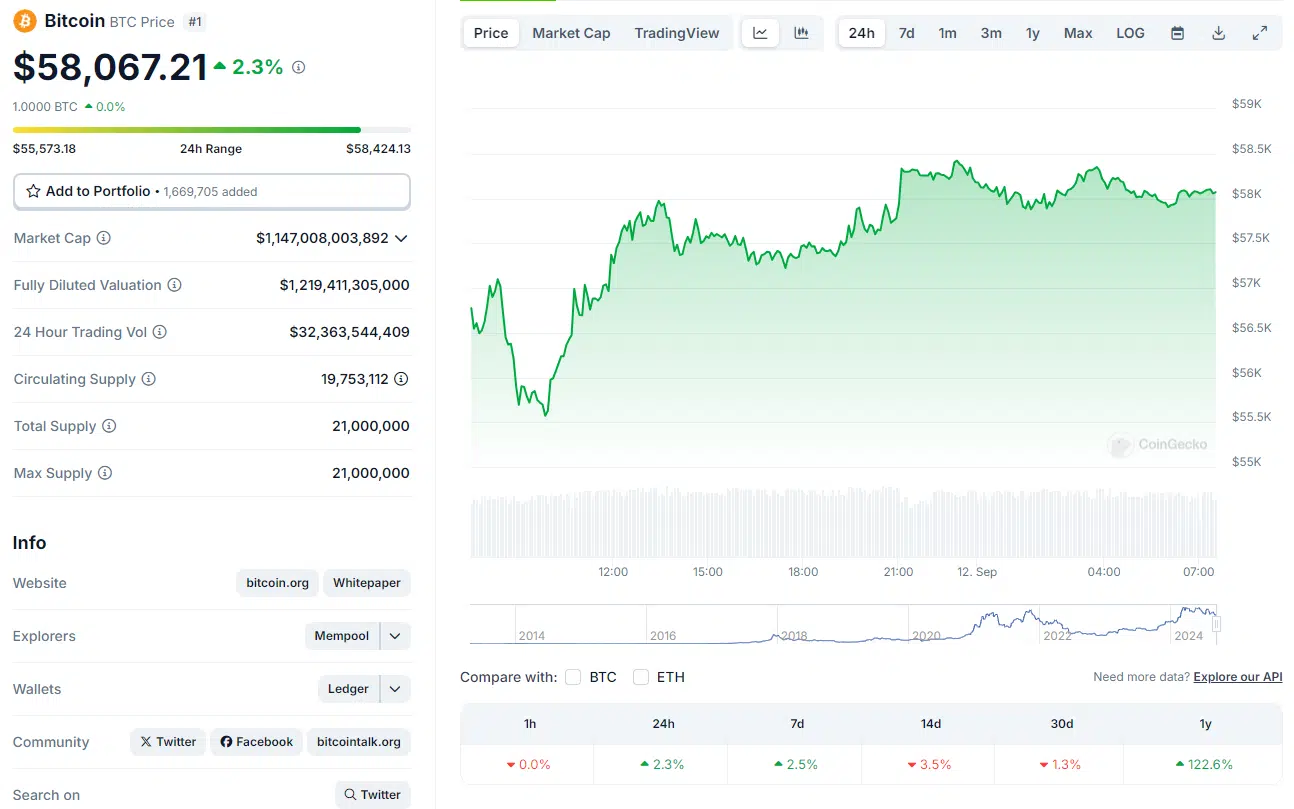Screen dimensions: 1294x809
Task: Toggle LOG scale on chart
Action: coord(1130,33)
